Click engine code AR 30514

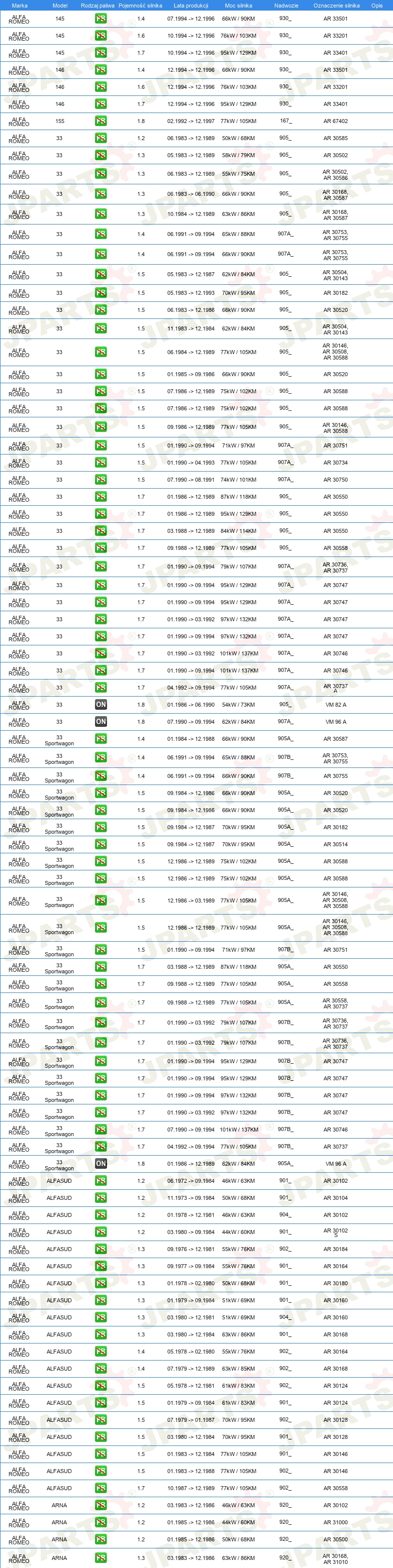pos(336,844)
